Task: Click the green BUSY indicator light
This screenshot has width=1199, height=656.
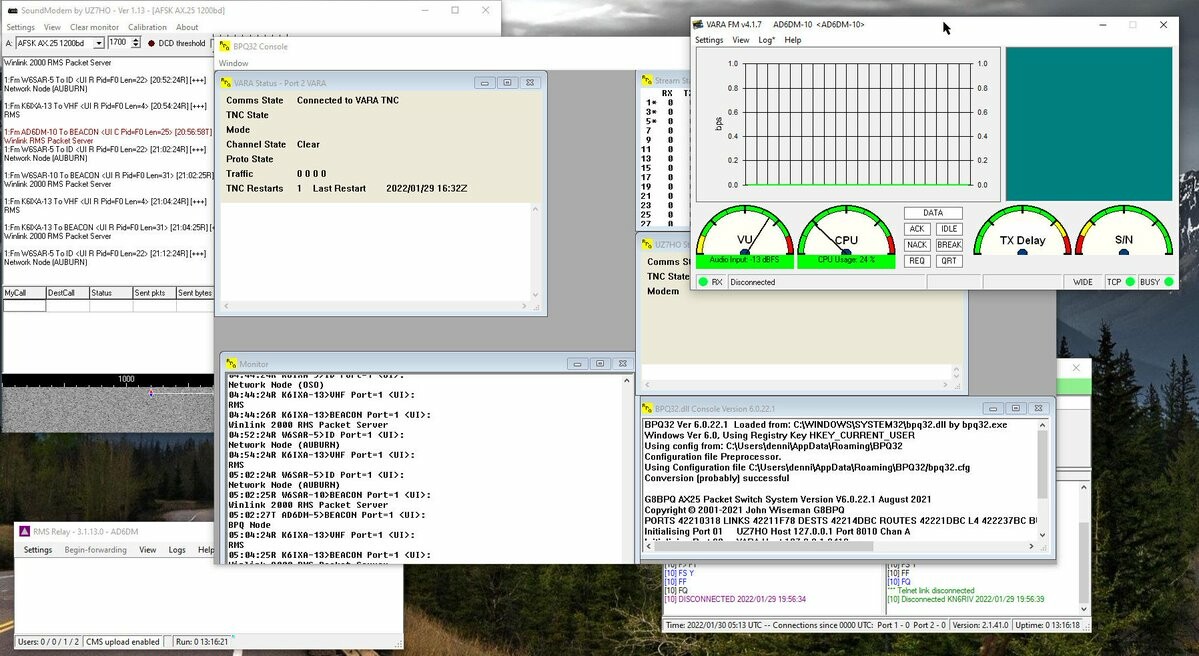Action: 1168,282
